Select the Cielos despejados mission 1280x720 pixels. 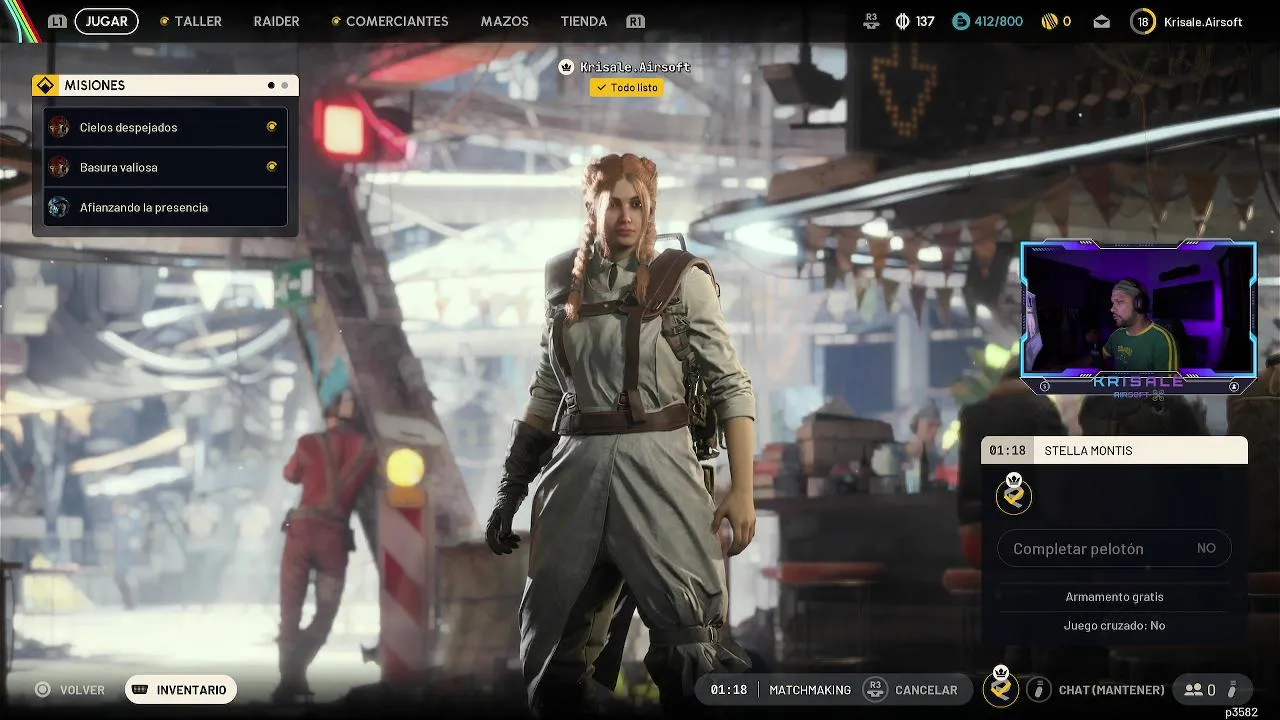click(165, 127)
